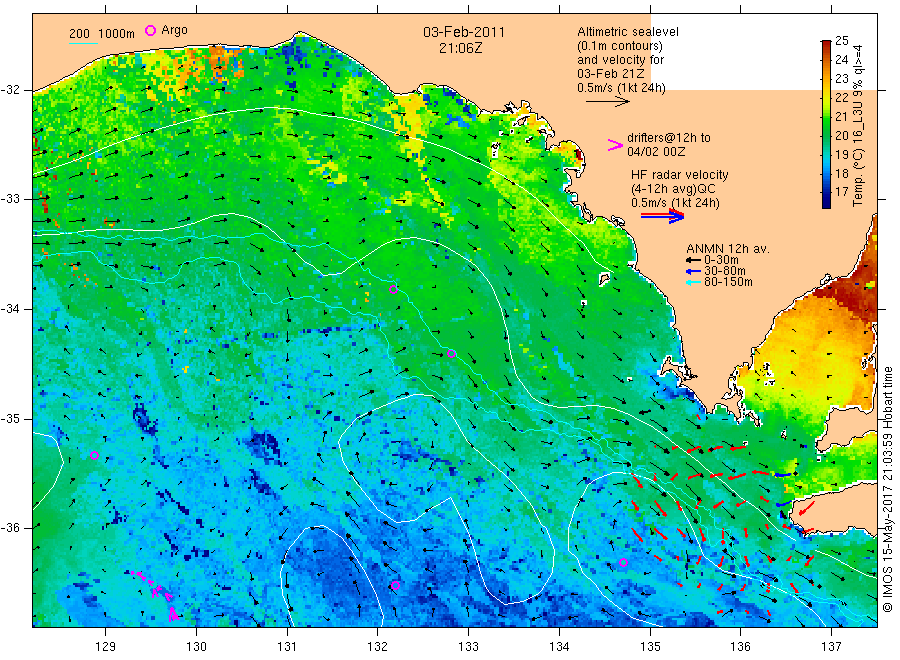The image size is (900, 660).
Task: Click the ANMN 12h av. heading
Action: click(x=728, y=249)
